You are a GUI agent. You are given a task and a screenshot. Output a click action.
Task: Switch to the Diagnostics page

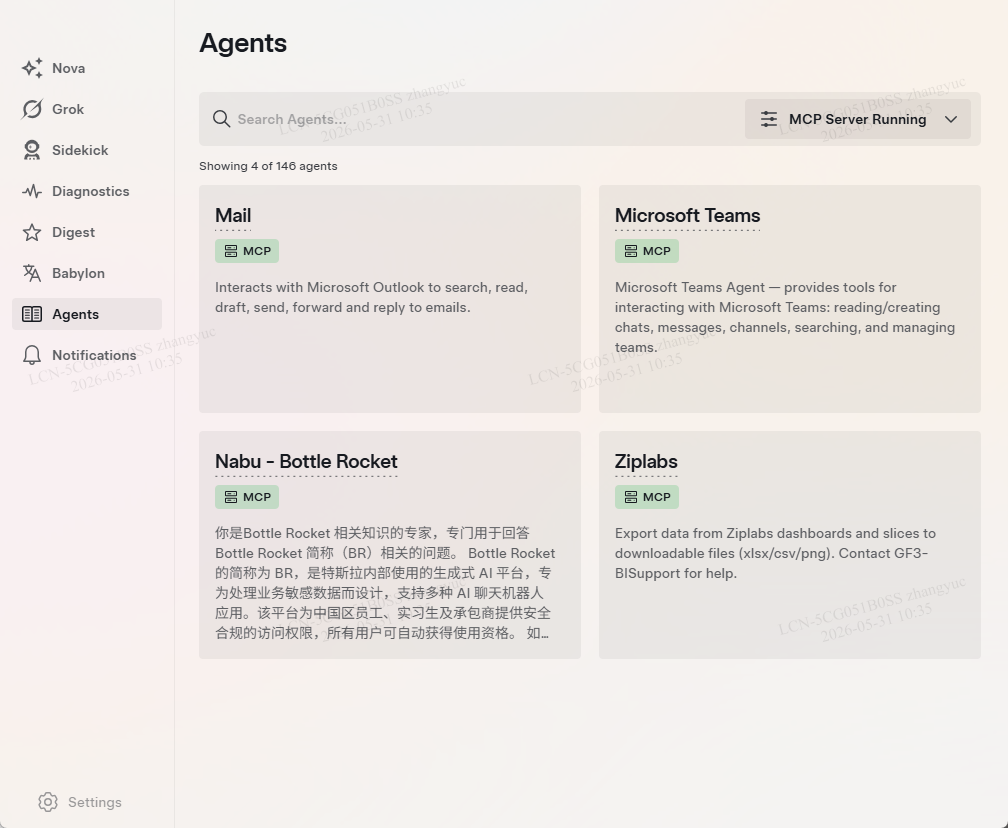87,192
